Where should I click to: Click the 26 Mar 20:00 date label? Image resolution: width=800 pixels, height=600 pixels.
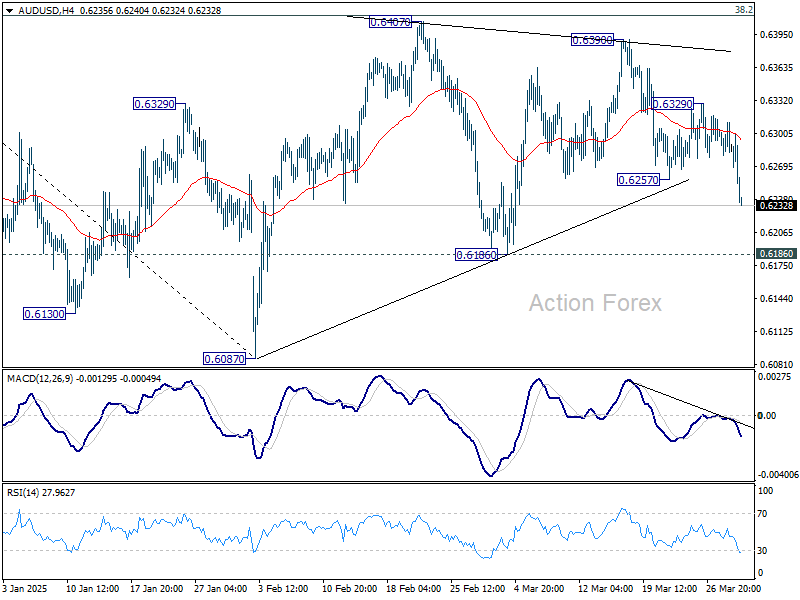click(734, 588)
